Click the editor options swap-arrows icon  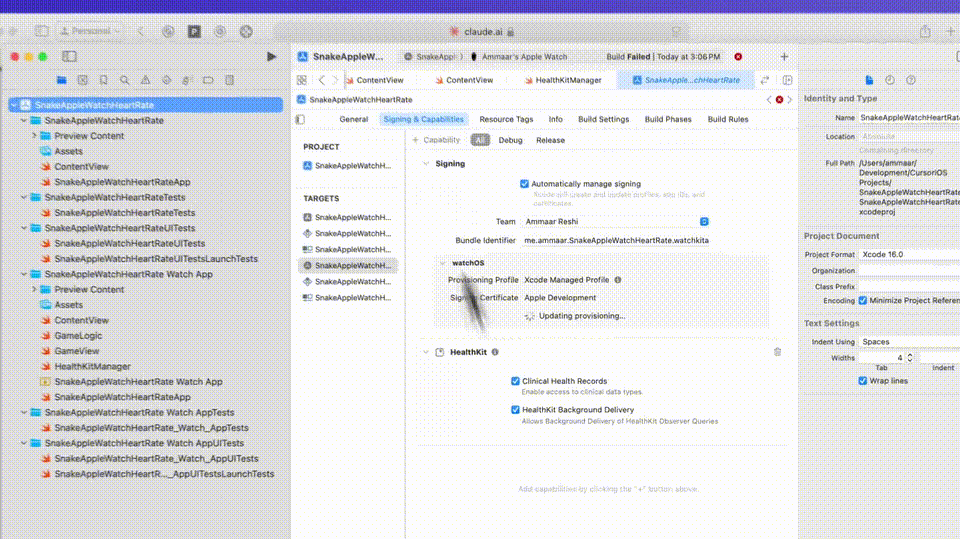(x=765, y=80)
